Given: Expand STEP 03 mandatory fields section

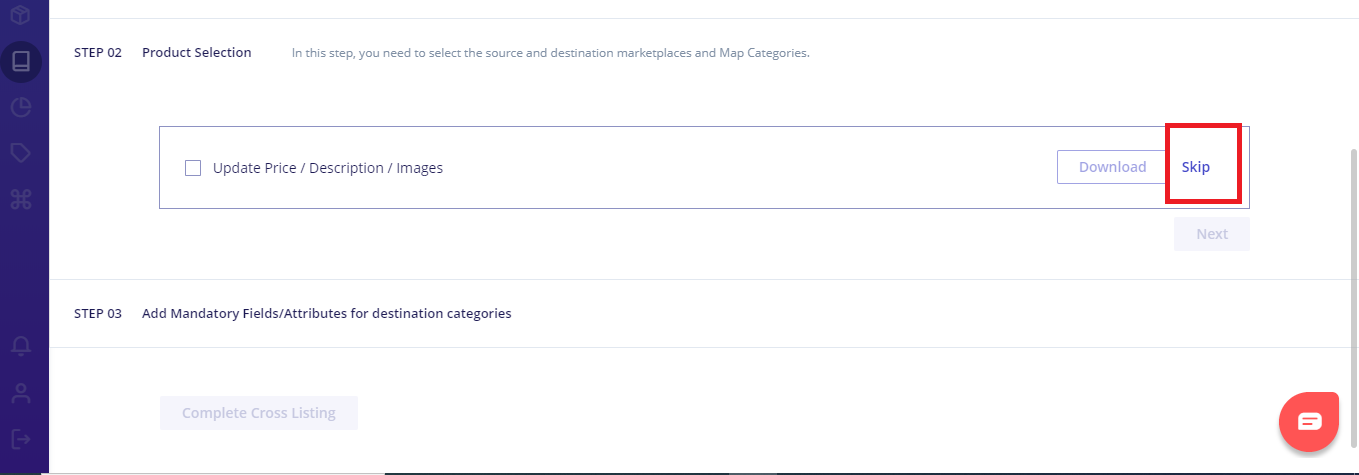Looking at the screenshot, I should point(326,313).
